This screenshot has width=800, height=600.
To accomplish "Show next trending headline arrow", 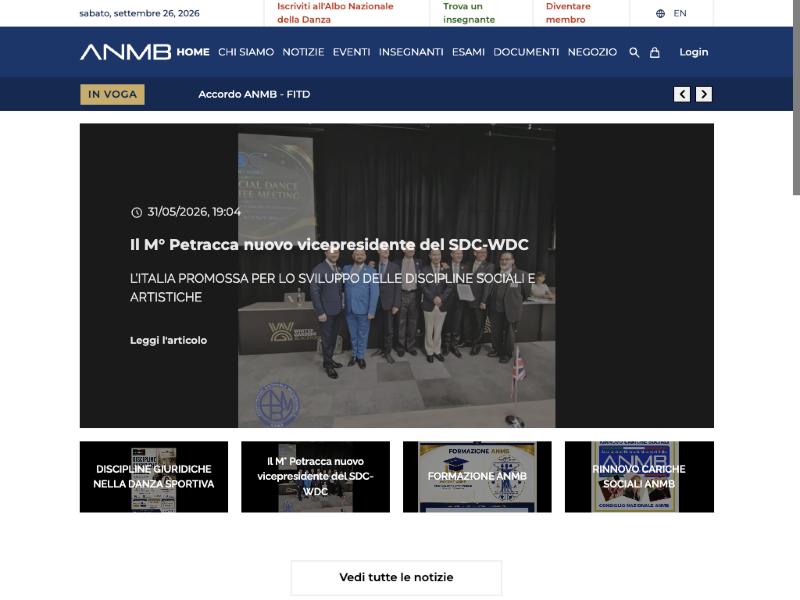I will pos(704,94).
